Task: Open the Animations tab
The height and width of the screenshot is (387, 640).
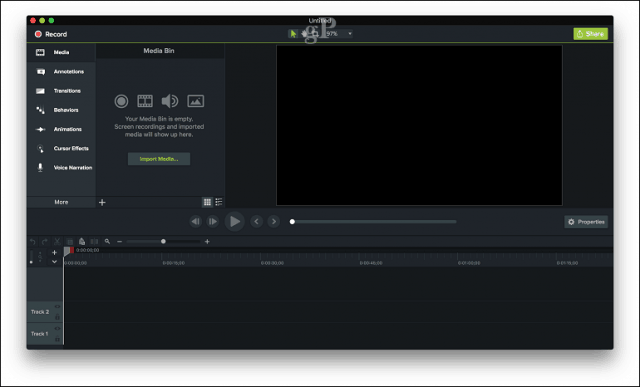Action: pos(61,129)
